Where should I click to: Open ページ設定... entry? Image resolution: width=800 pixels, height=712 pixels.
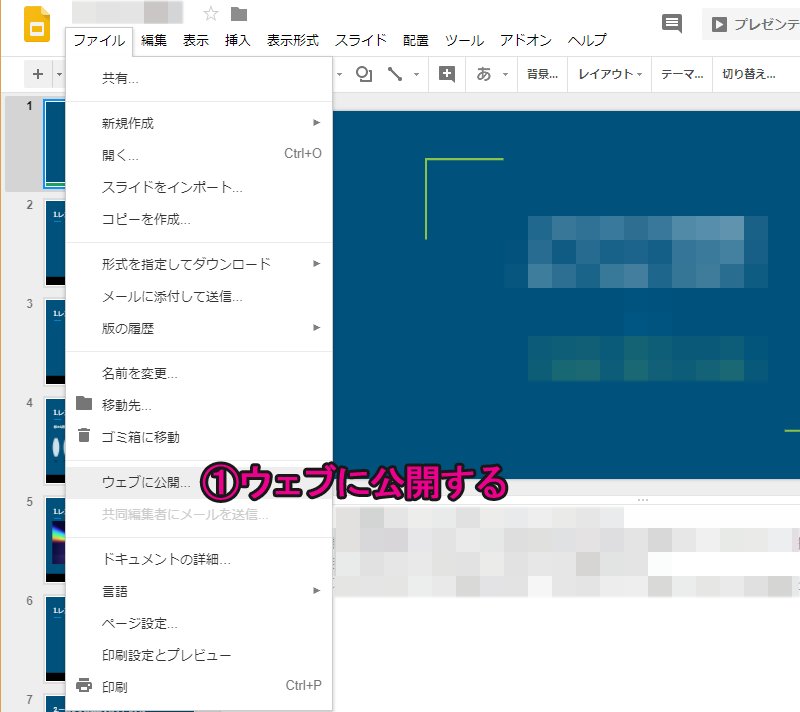click(x=199, y=623)
